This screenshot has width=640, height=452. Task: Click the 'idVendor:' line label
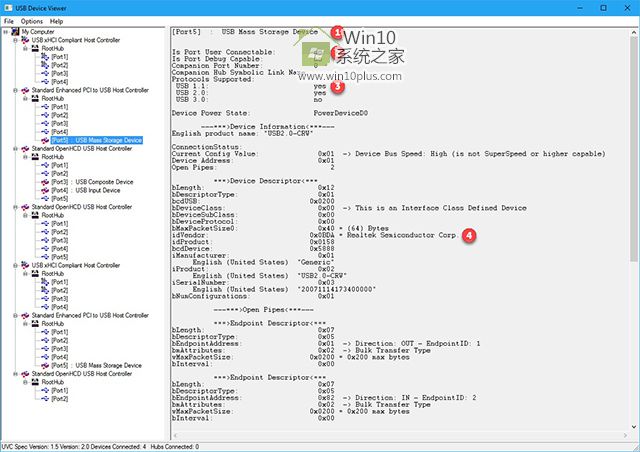(x=190, y=235)
